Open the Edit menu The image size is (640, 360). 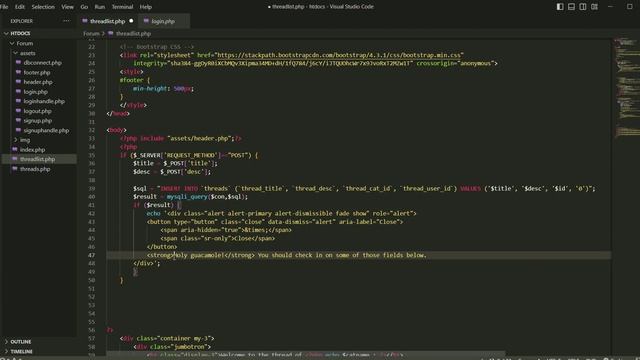(20, 7)
